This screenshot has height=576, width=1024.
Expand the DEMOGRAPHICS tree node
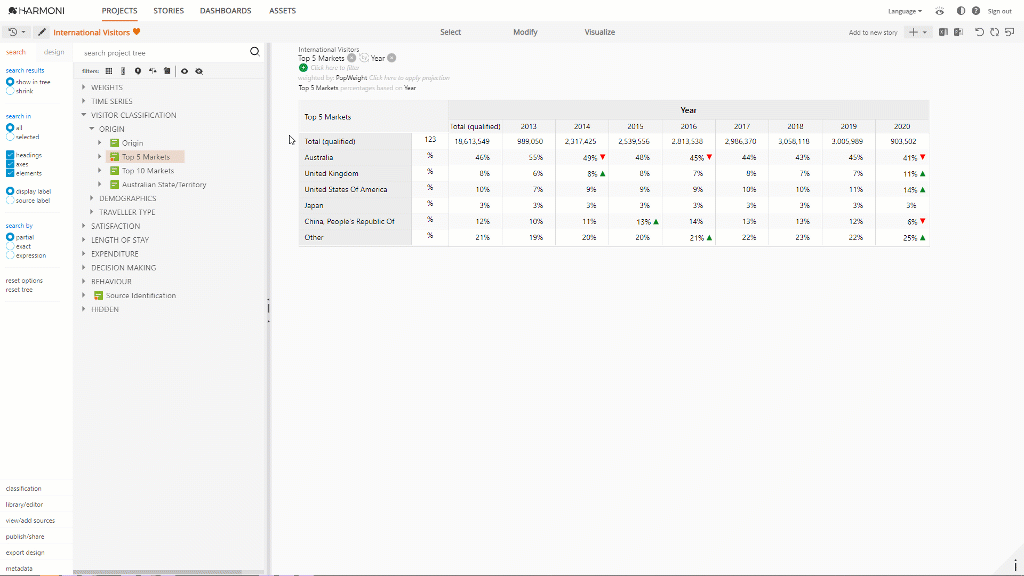click(x=92, y=198)
